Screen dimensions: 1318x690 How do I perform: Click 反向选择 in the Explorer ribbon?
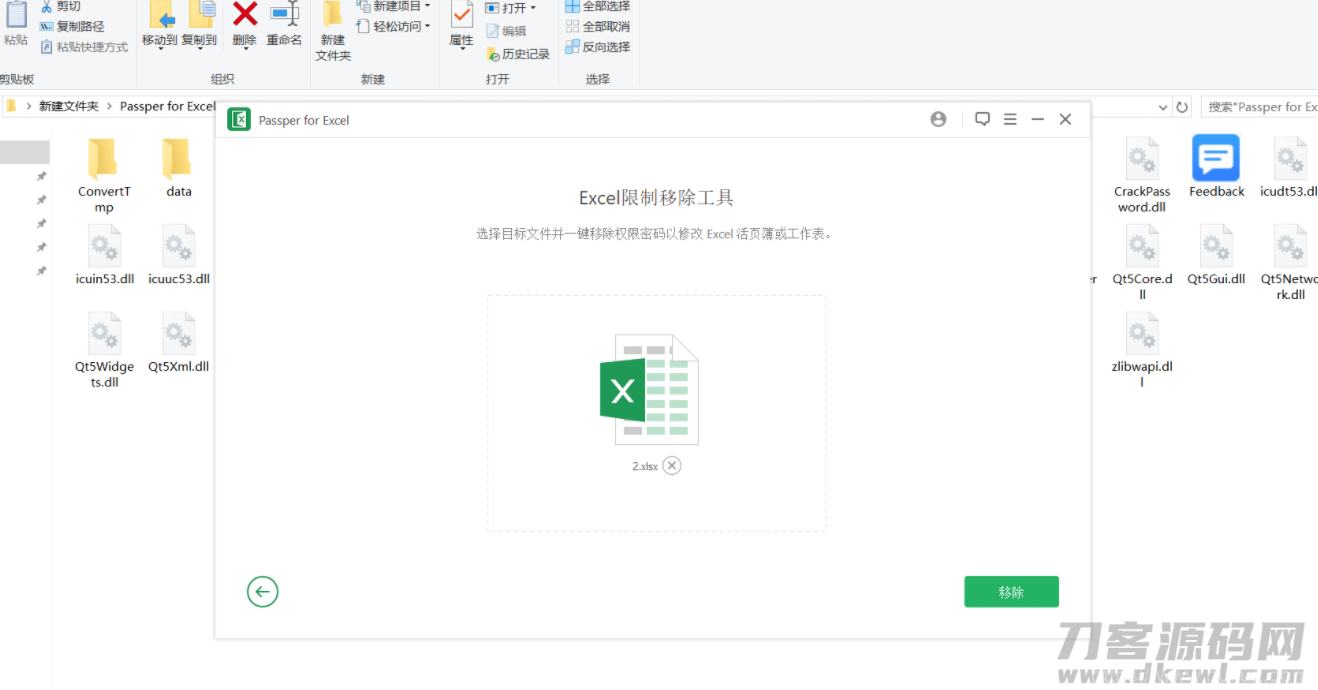click(598, 47)
